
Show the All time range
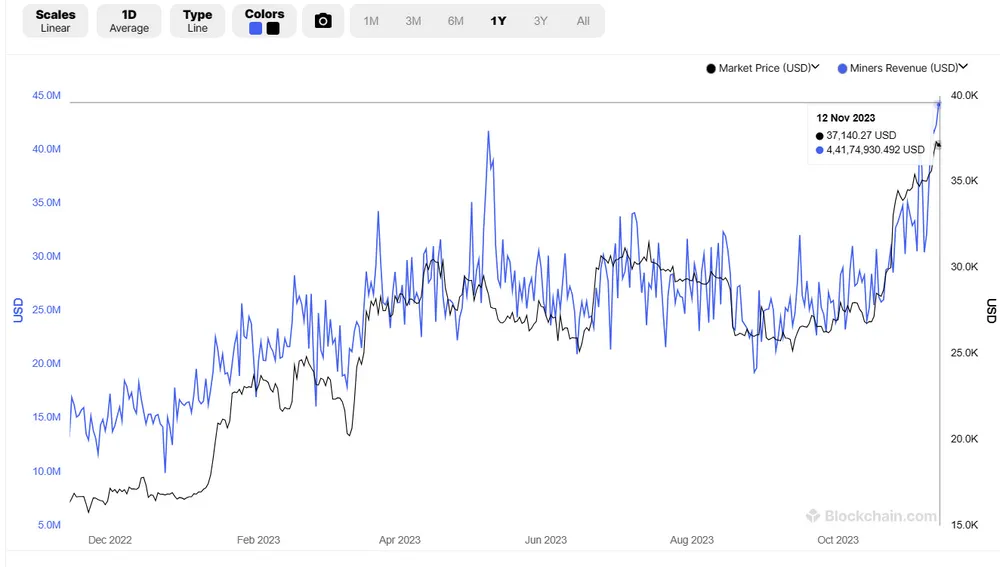click(583, 21)
